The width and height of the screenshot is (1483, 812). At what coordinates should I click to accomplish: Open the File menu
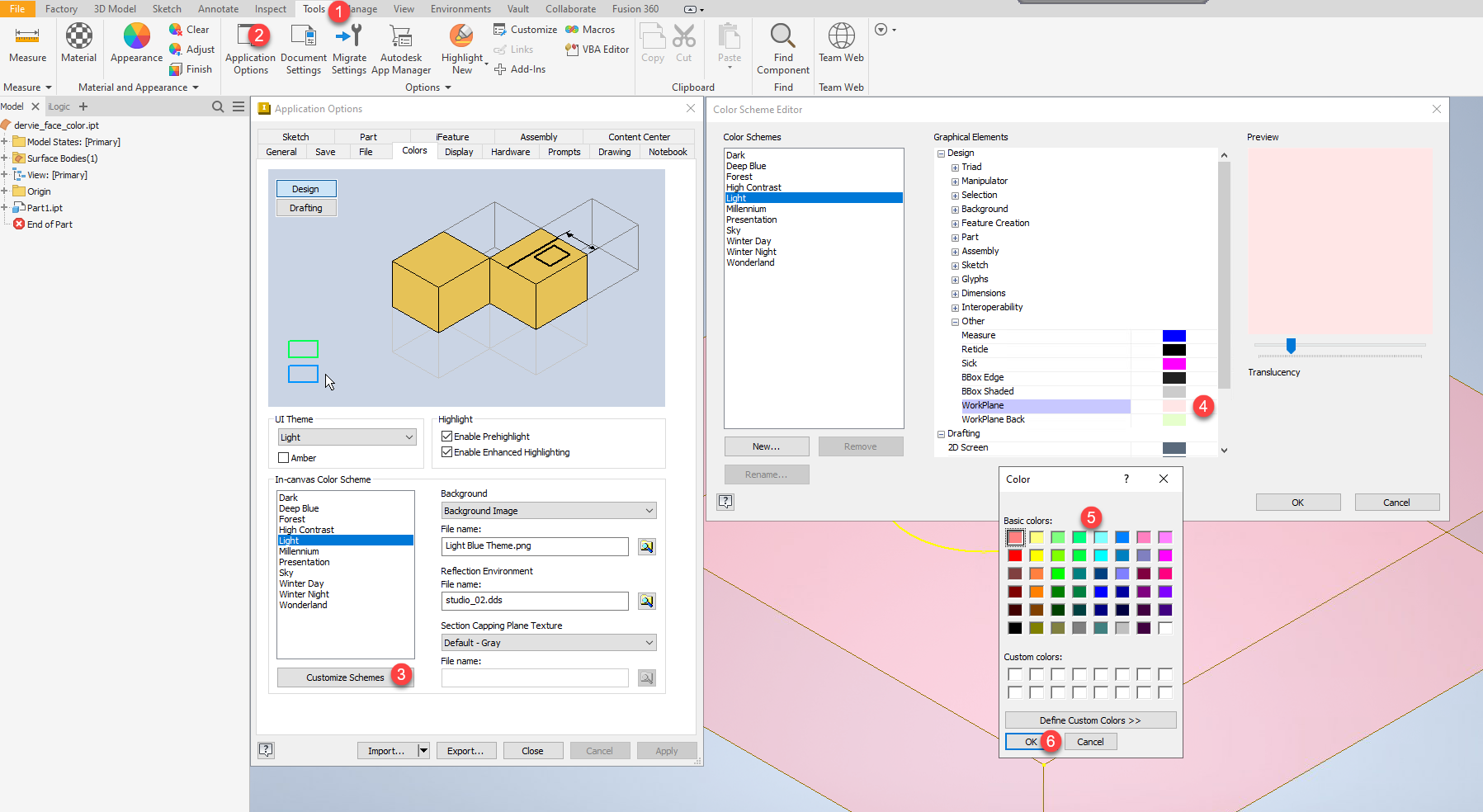[x=17, y=9]
